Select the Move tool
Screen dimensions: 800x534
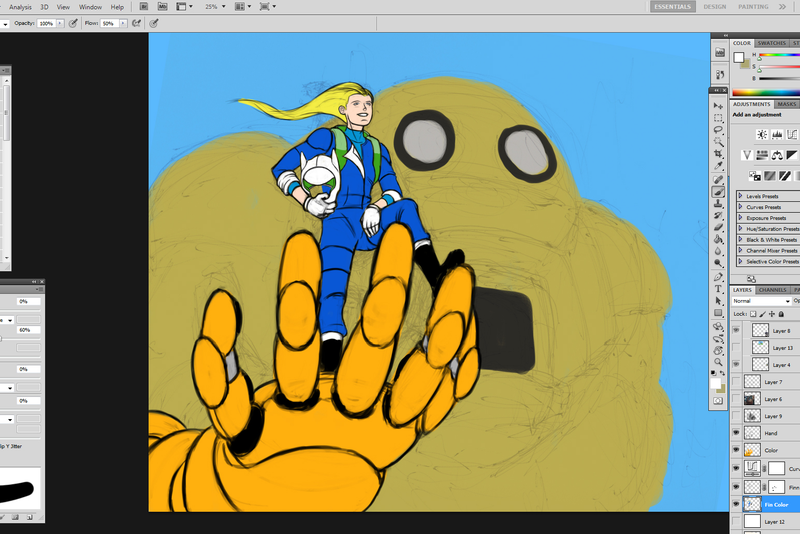[718, 106]
